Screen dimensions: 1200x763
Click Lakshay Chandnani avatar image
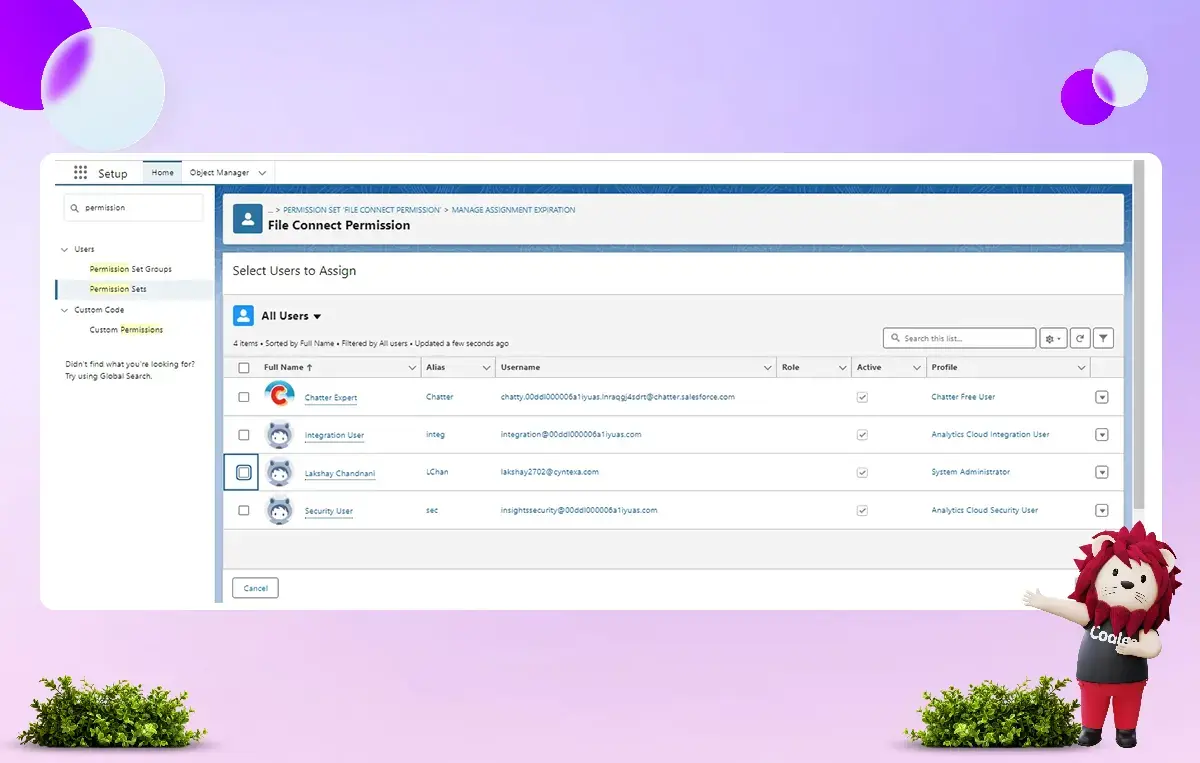point(280,472)
